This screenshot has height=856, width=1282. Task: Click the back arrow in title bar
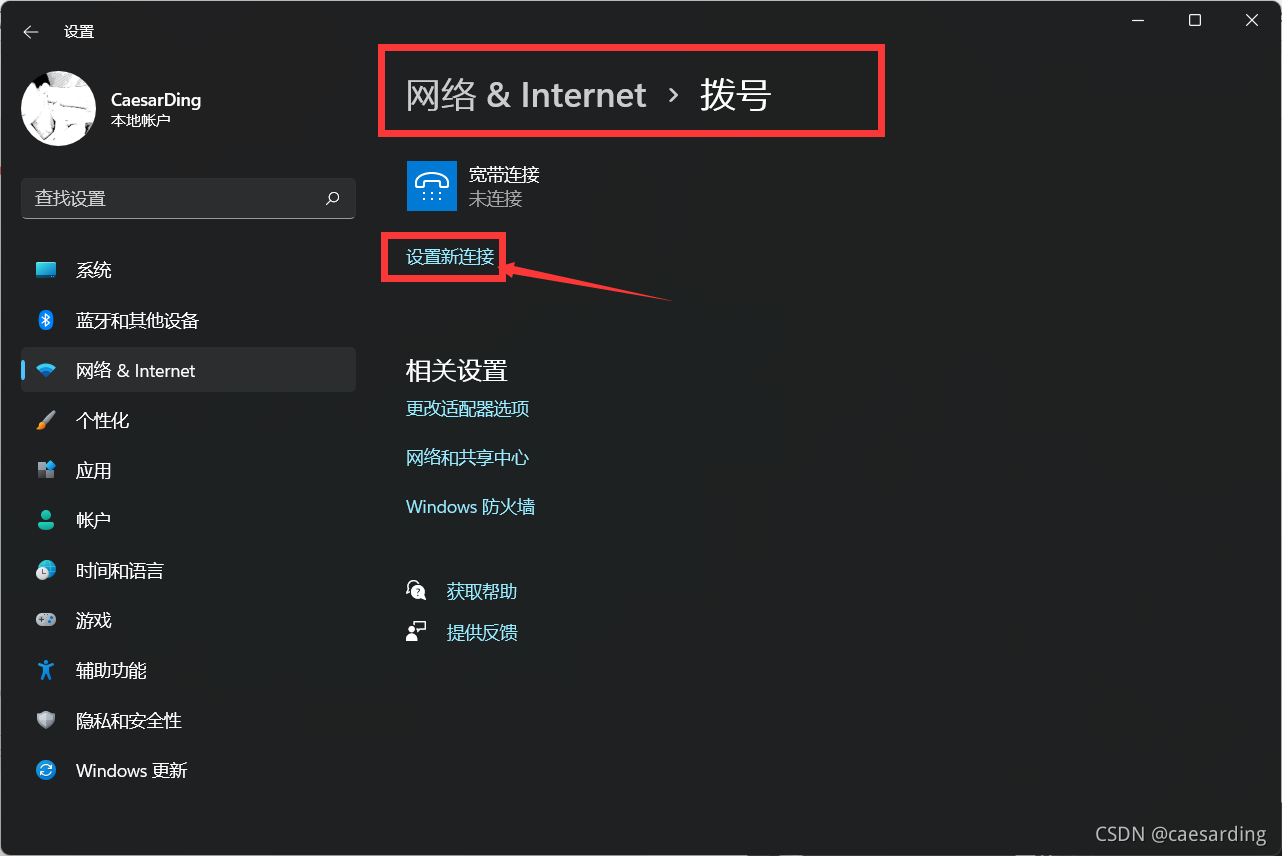(x=31, y=32)
